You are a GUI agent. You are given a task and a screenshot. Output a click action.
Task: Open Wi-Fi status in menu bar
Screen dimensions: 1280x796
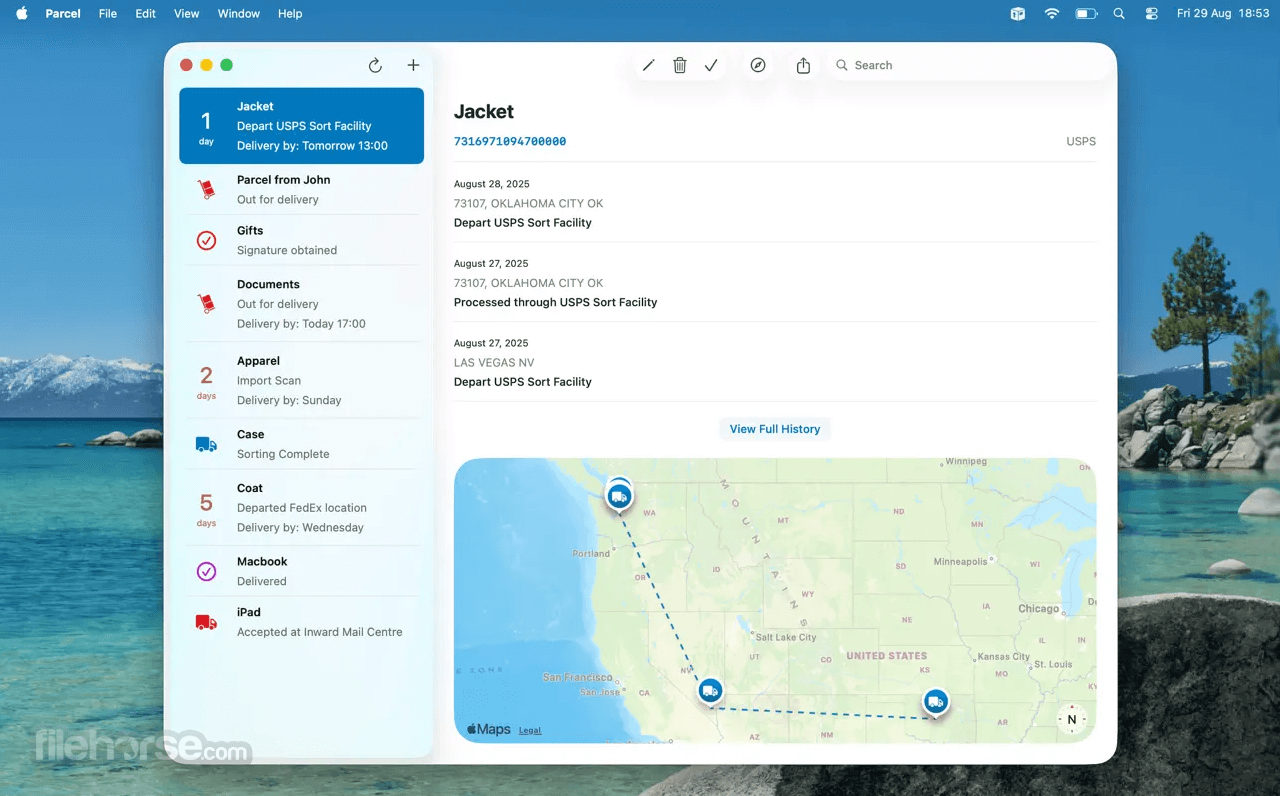[1051, 14]
